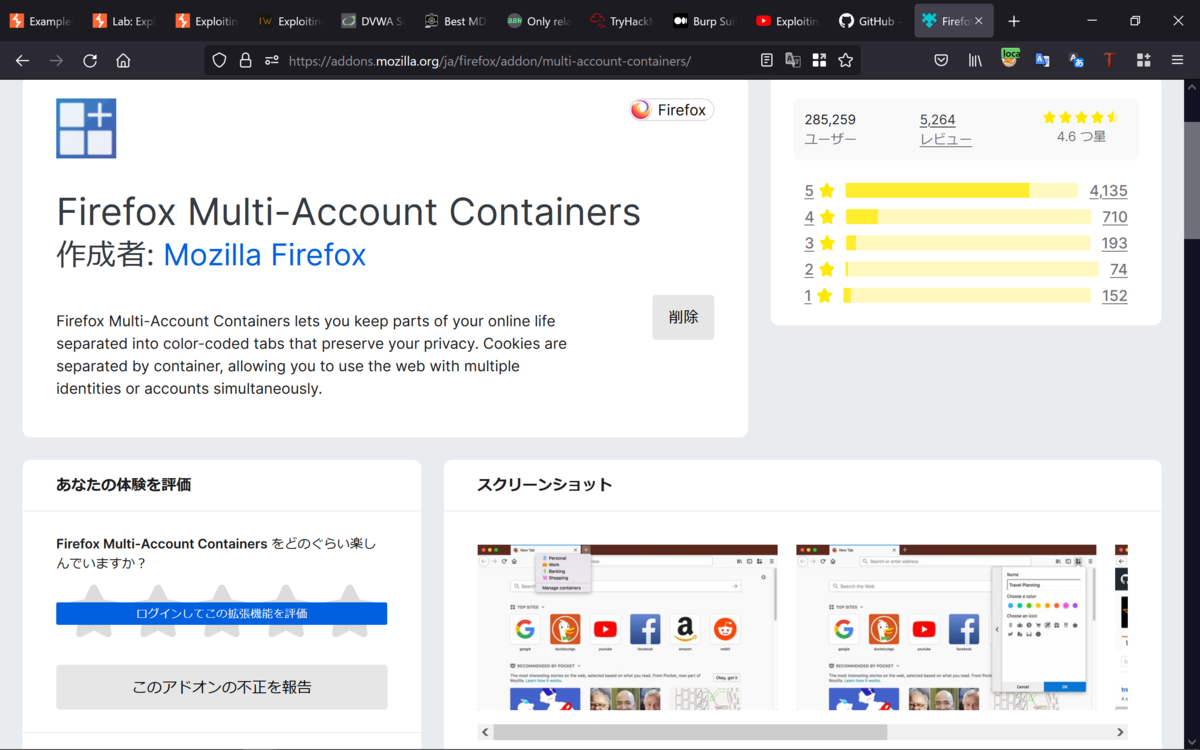Open a new tab with plus button
The width and height of the screenshot is (1200, 750).
coord(1014,21)
